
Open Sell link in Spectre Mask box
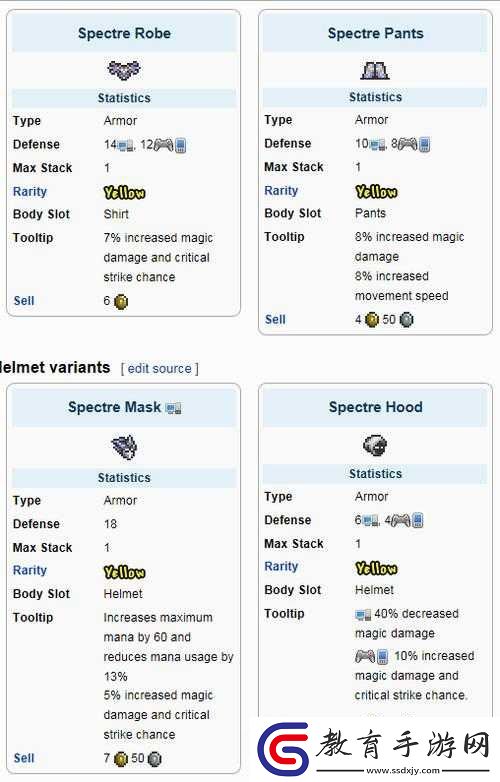click(24, 758)
